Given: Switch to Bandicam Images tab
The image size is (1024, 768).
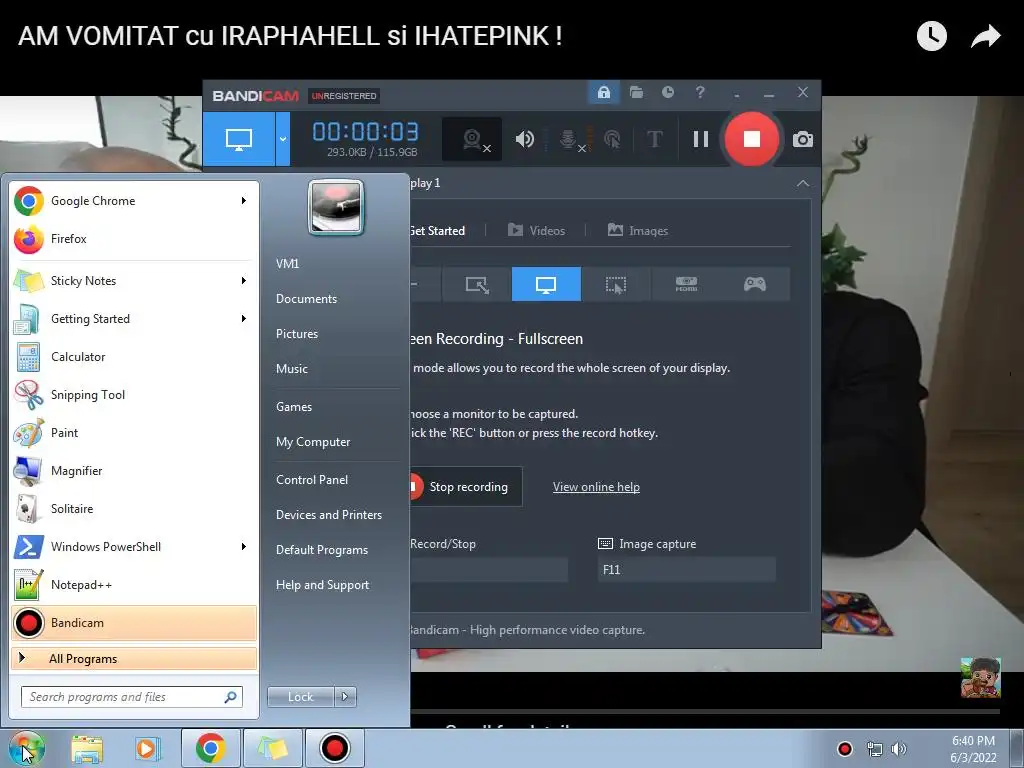Looking at the screenshot, I should pyautogui.click(x=638, y=231).
